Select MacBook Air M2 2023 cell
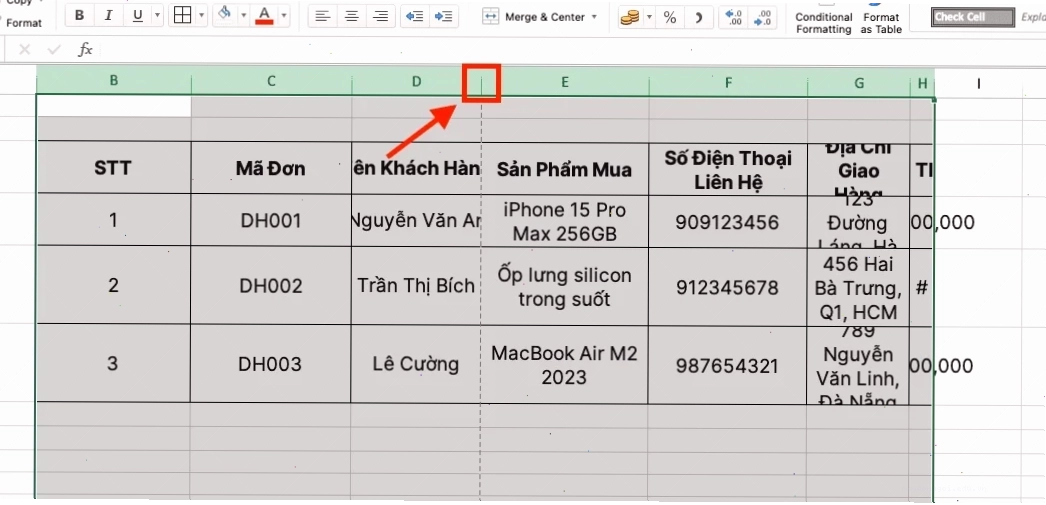This screenshot has height=505, width=1046. point(564,365)
